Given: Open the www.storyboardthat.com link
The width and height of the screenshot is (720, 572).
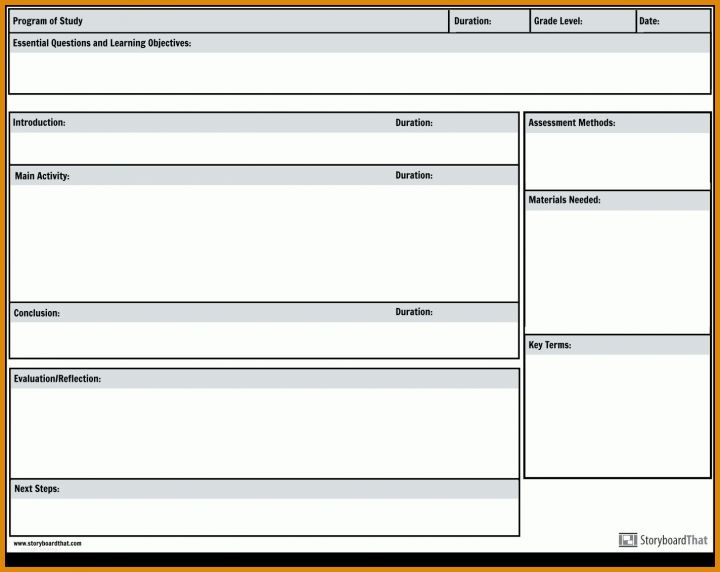Looking at the screenshot, I should [47, 544].
